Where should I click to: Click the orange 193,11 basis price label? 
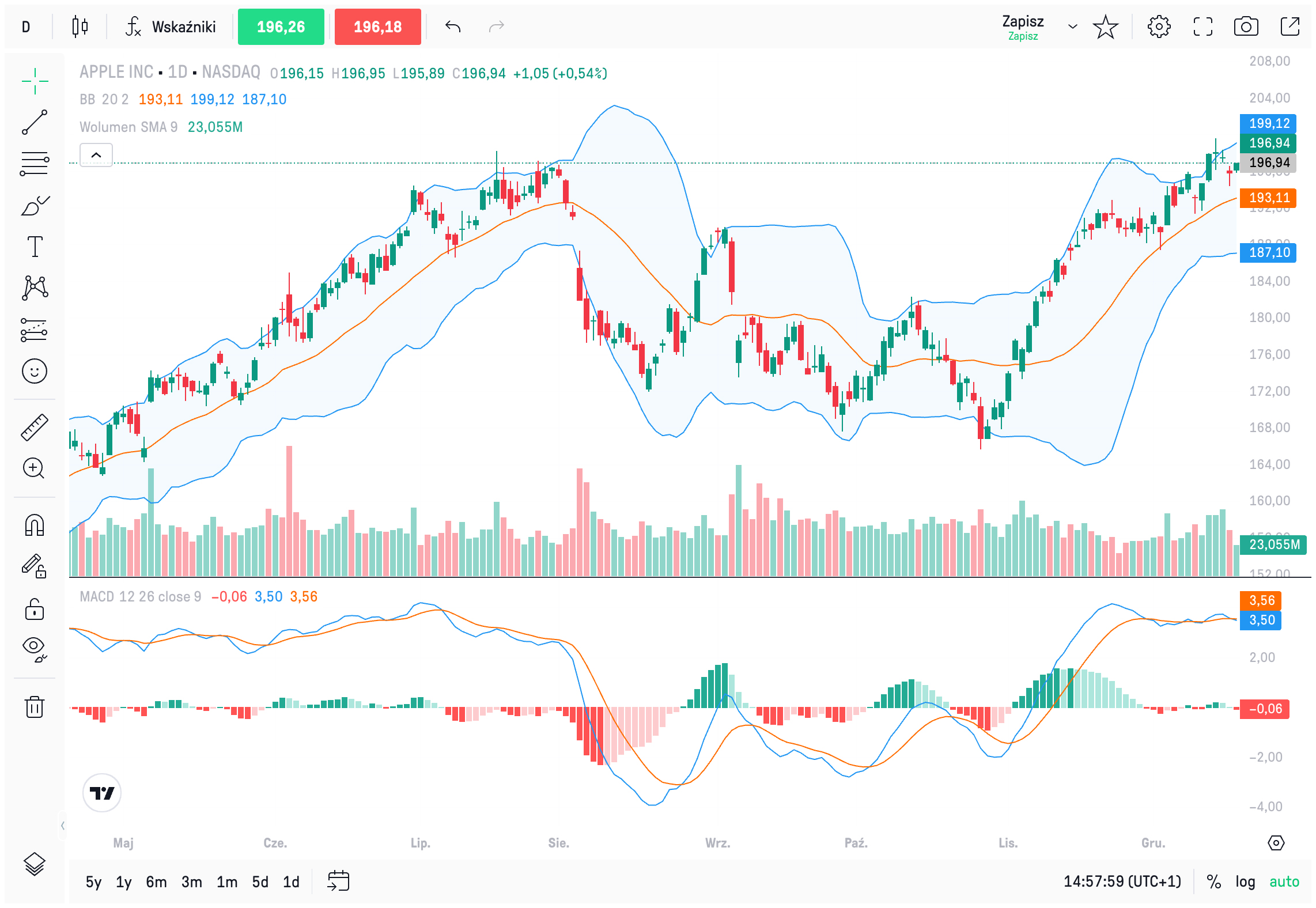click(x=1268, y=198)
